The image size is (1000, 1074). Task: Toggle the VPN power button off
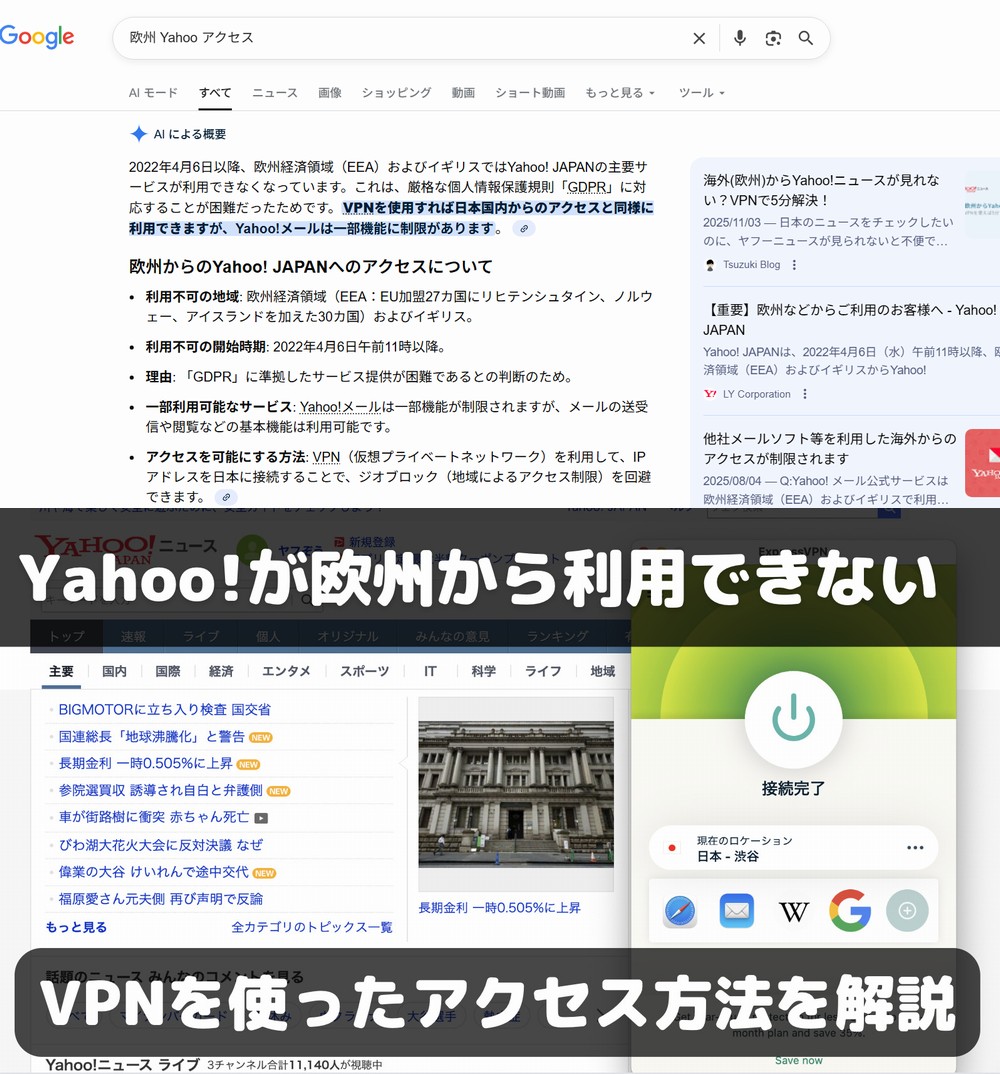point(793,720)
